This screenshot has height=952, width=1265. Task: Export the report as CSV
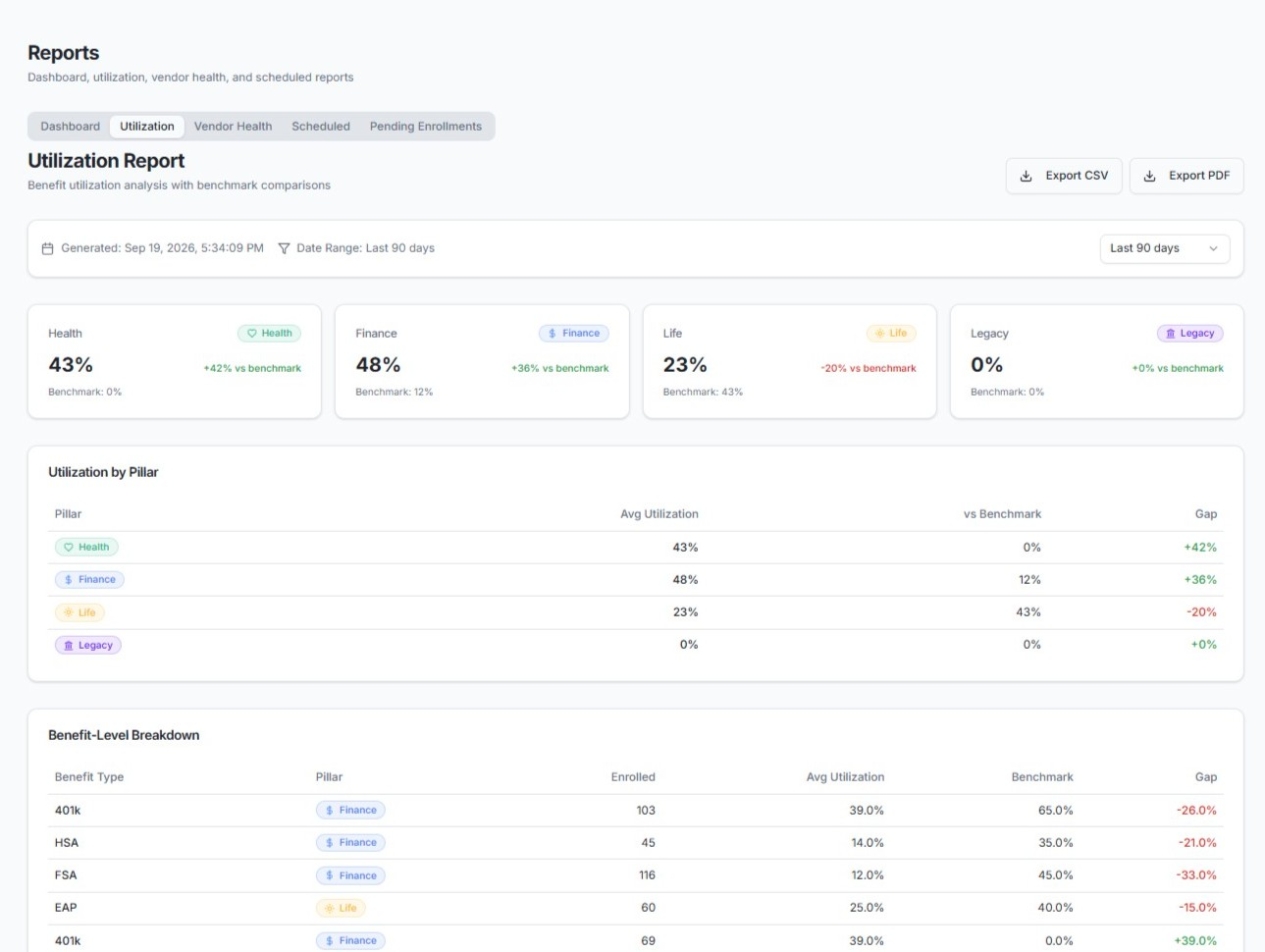pos(1064,176)
